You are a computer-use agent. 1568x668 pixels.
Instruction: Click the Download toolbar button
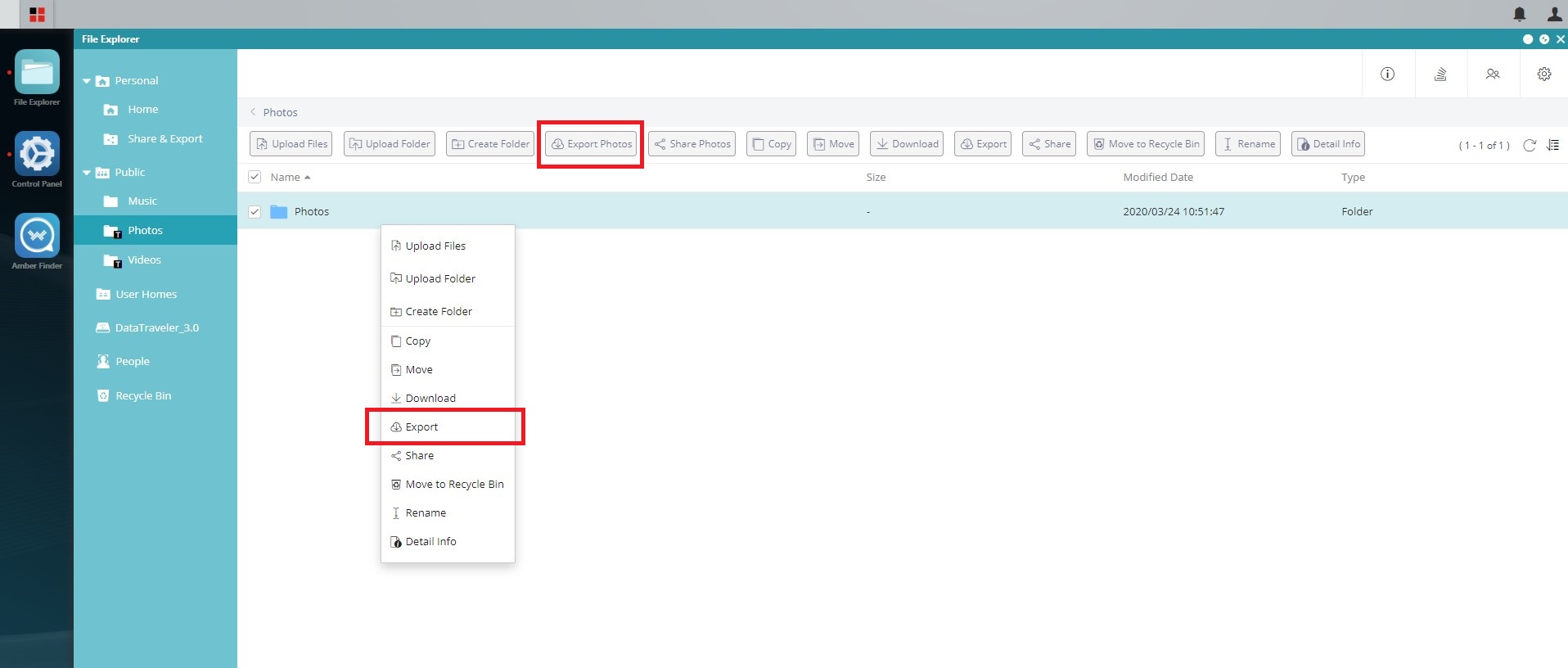[907, 143]
